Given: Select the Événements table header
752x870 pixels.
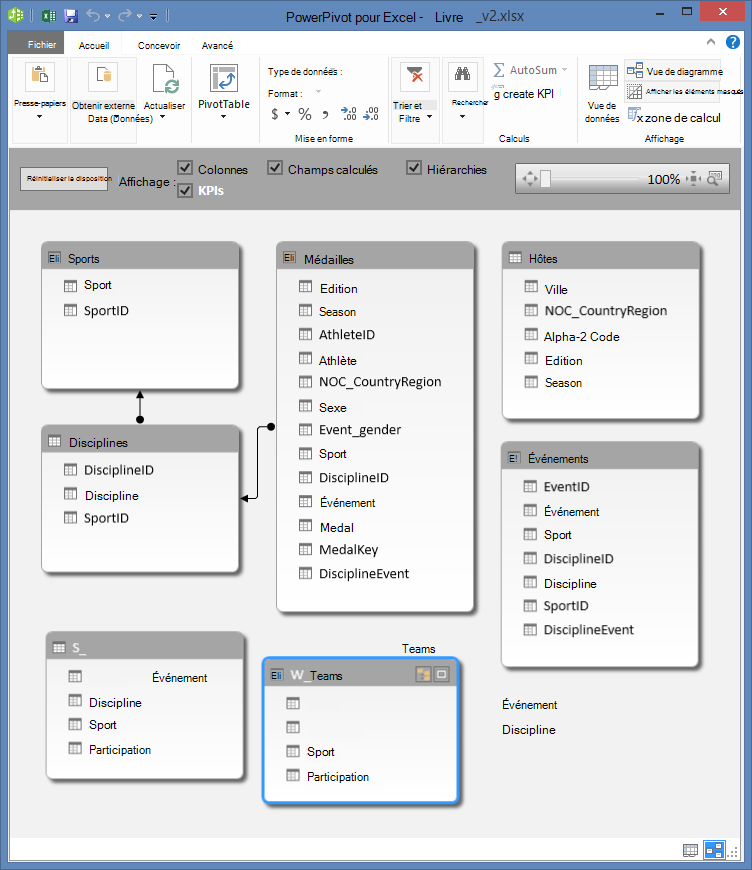Looking at the screenshot, I should [600, 458].
